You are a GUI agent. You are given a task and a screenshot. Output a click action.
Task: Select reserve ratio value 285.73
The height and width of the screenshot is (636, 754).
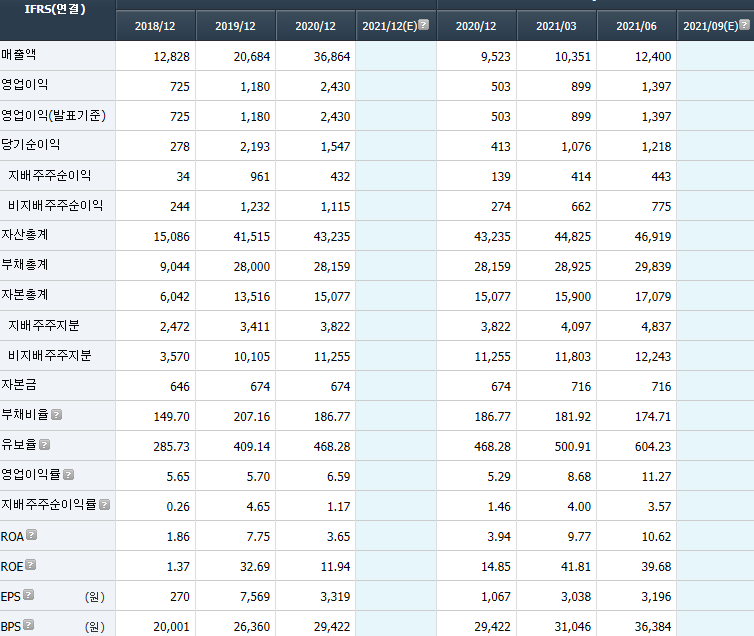point(172,447)
